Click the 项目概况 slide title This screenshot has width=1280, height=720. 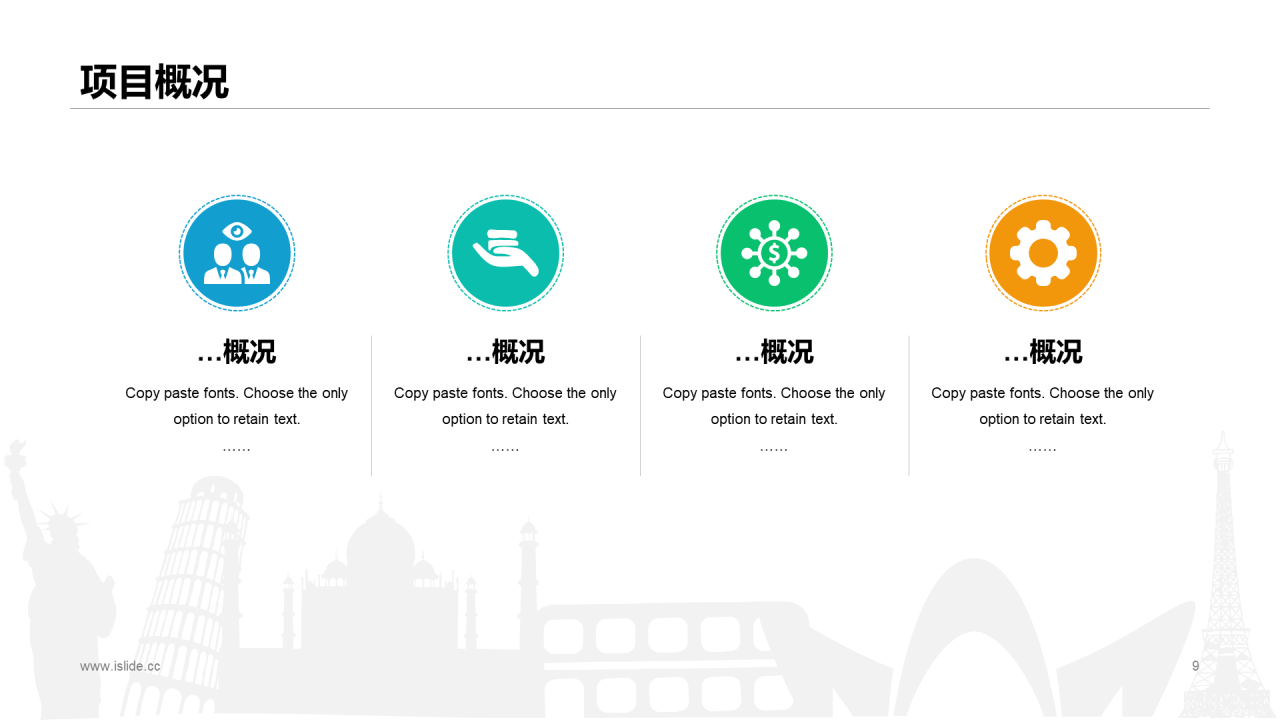pyautogui.click(x=154, y=82)
